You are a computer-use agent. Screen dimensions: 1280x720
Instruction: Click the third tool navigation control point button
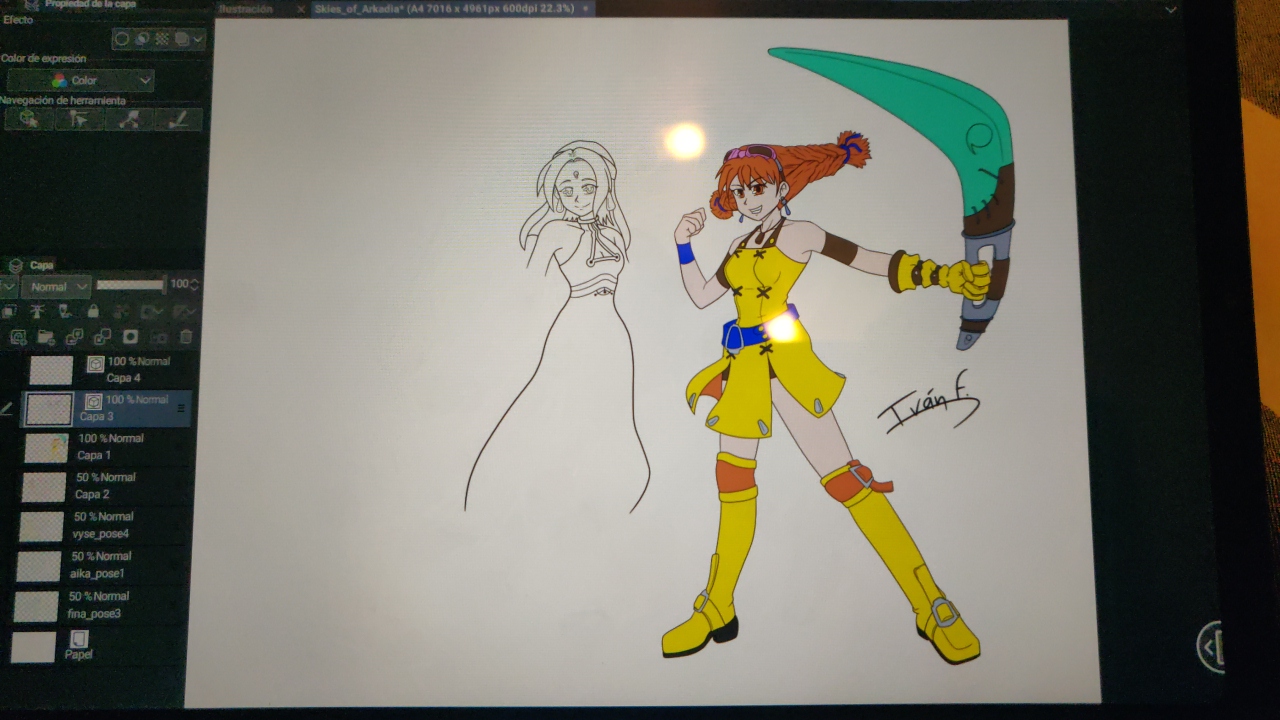128,120
